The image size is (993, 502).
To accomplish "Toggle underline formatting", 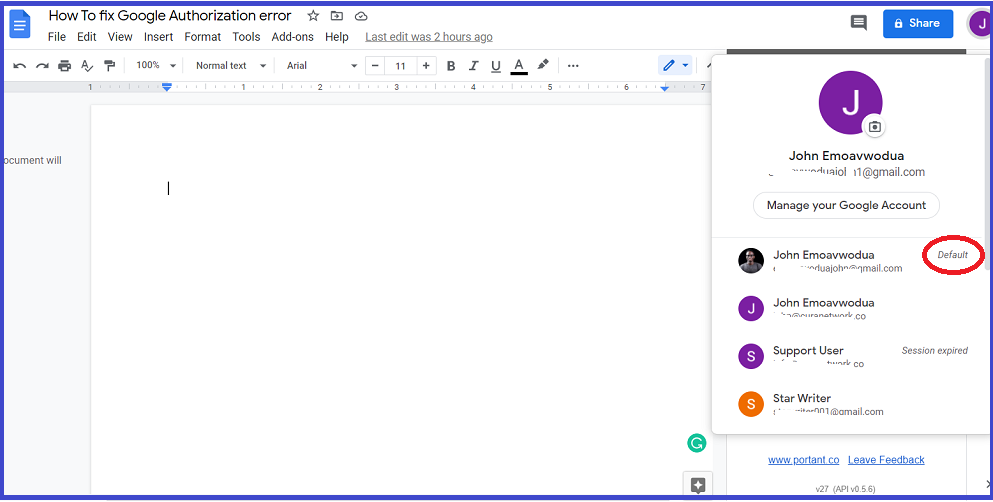I will (x=496, y=65).
